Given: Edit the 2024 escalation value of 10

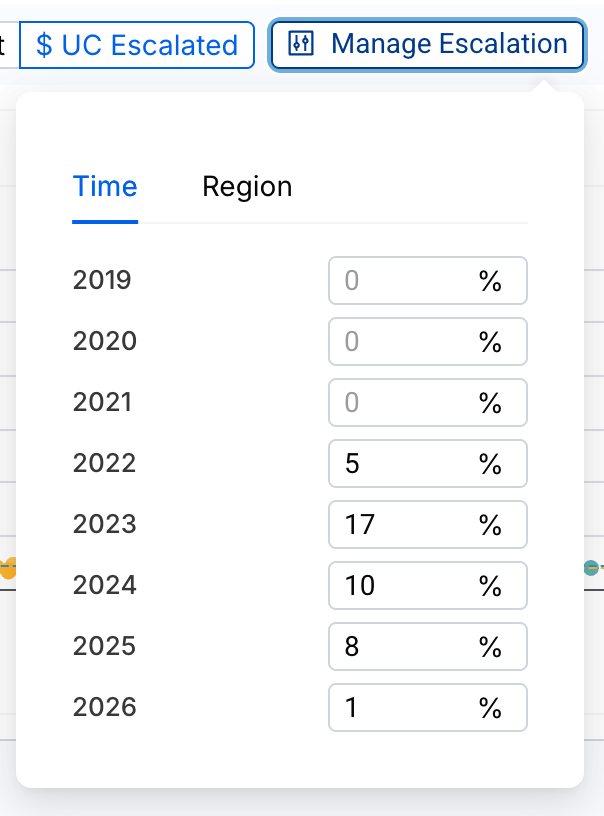Looking at the screenshot, I should [428, 585].
